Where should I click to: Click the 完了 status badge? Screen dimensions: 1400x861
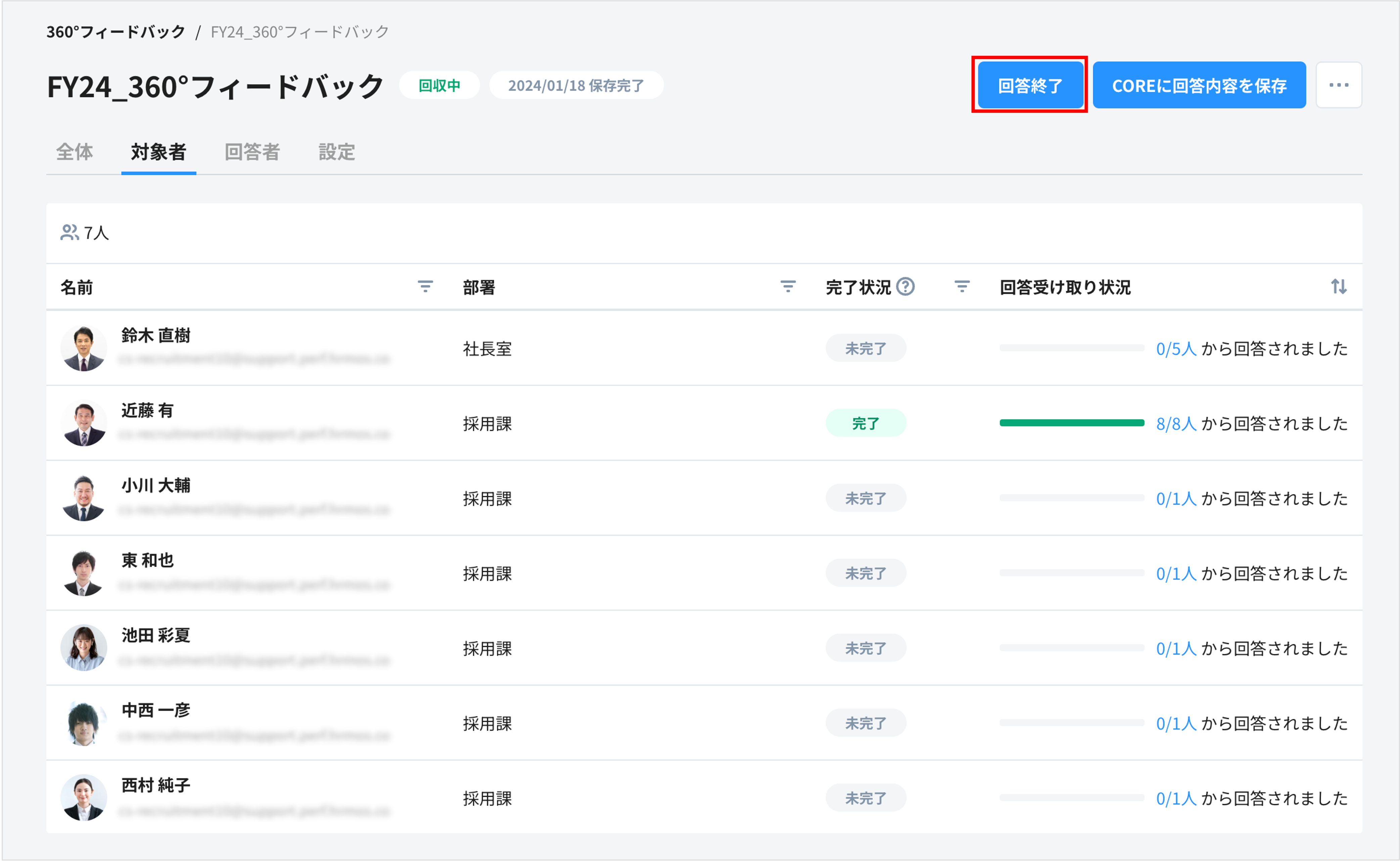[865, 423]
